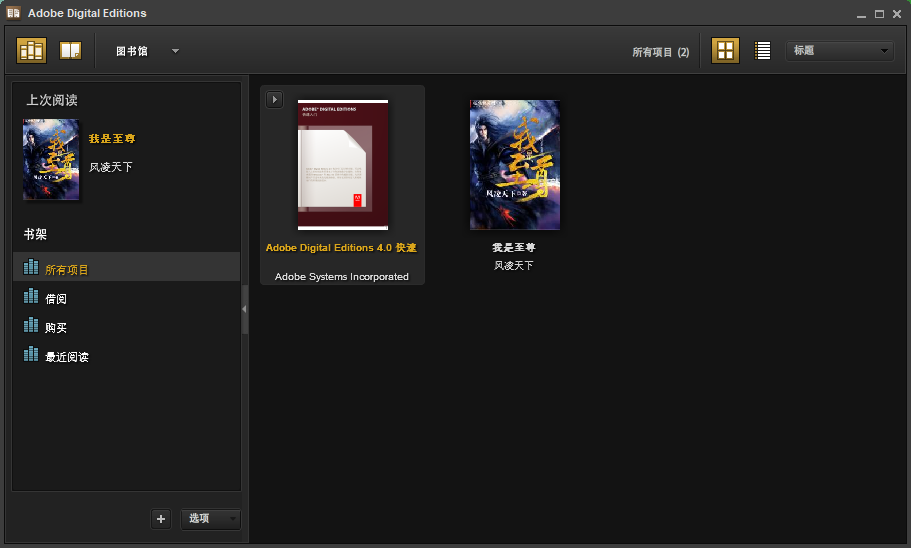911x548 pixels.
Task: Minimize the Adobe Digital Editions window
Action: (x=861, y=14)
